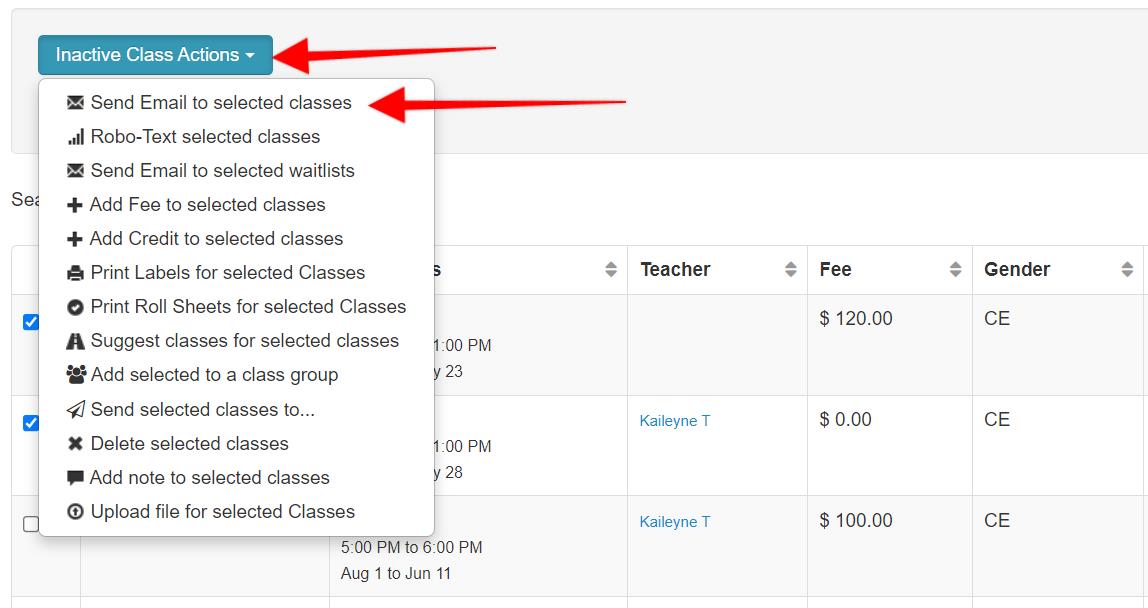Click signal bars icon for Robo-Text
Screen dimensions: 1148x608
pyautogui.click(x=75, y=137)
